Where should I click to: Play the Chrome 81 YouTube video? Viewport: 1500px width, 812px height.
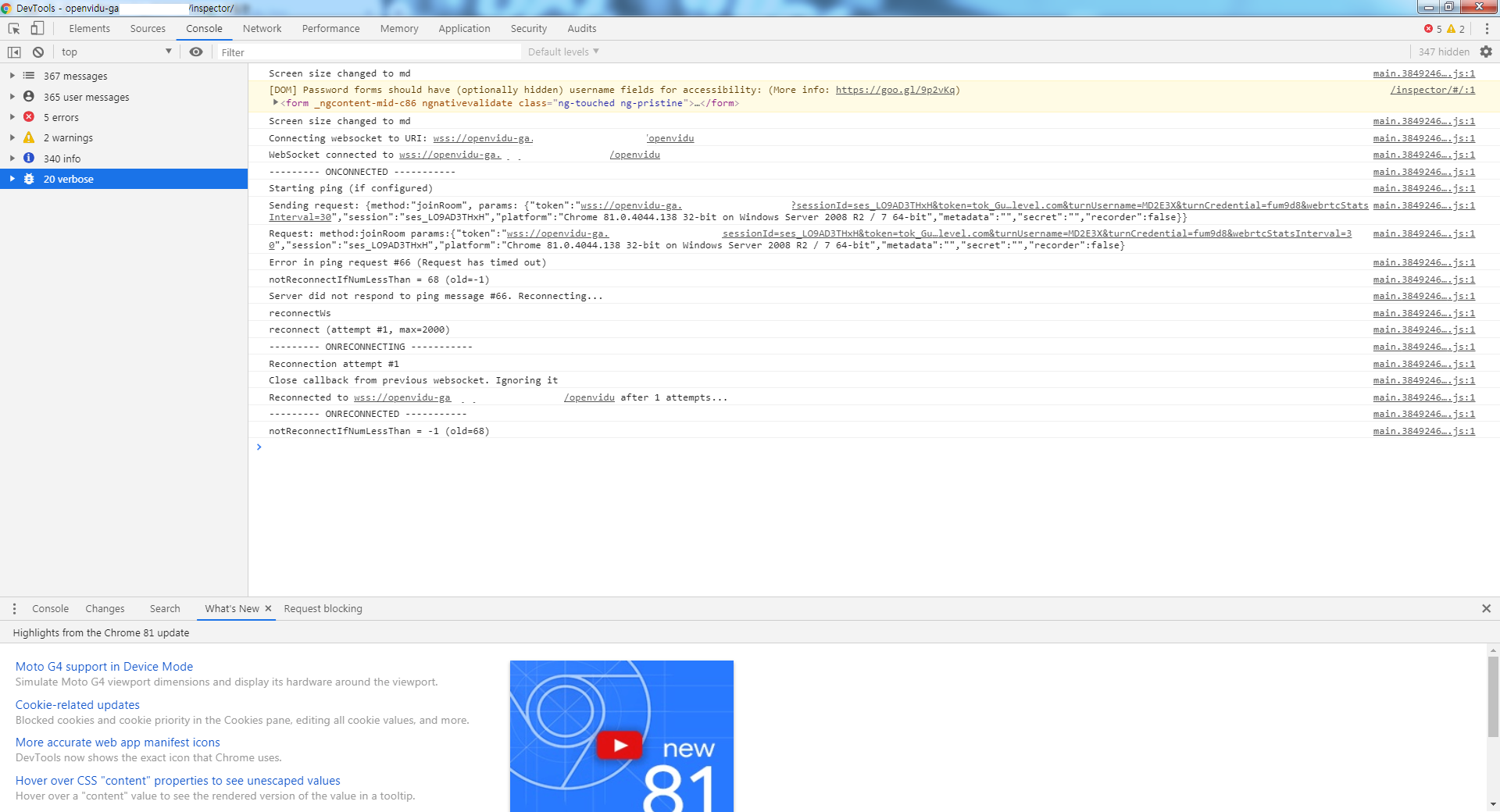coord(620,745)
